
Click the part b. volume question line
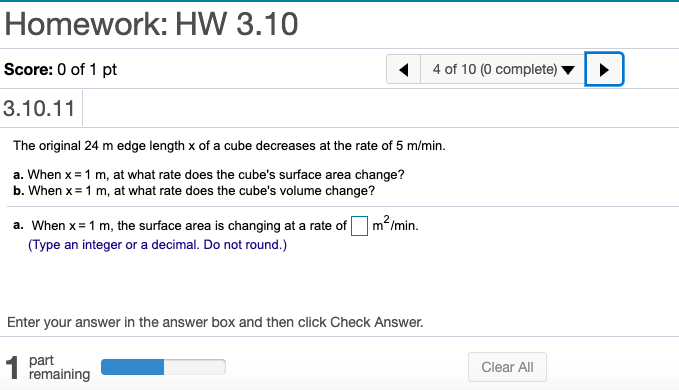click(x=194, y=190)
